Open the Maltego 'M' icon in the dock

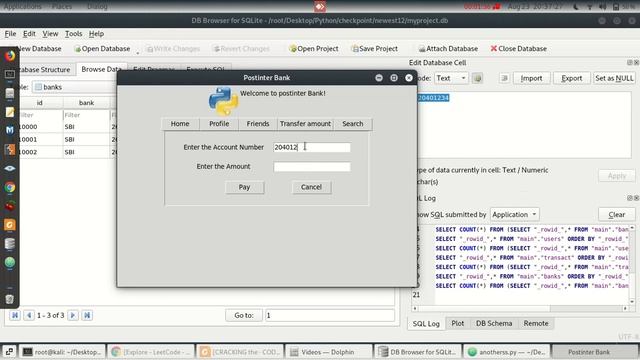[10, 130]
